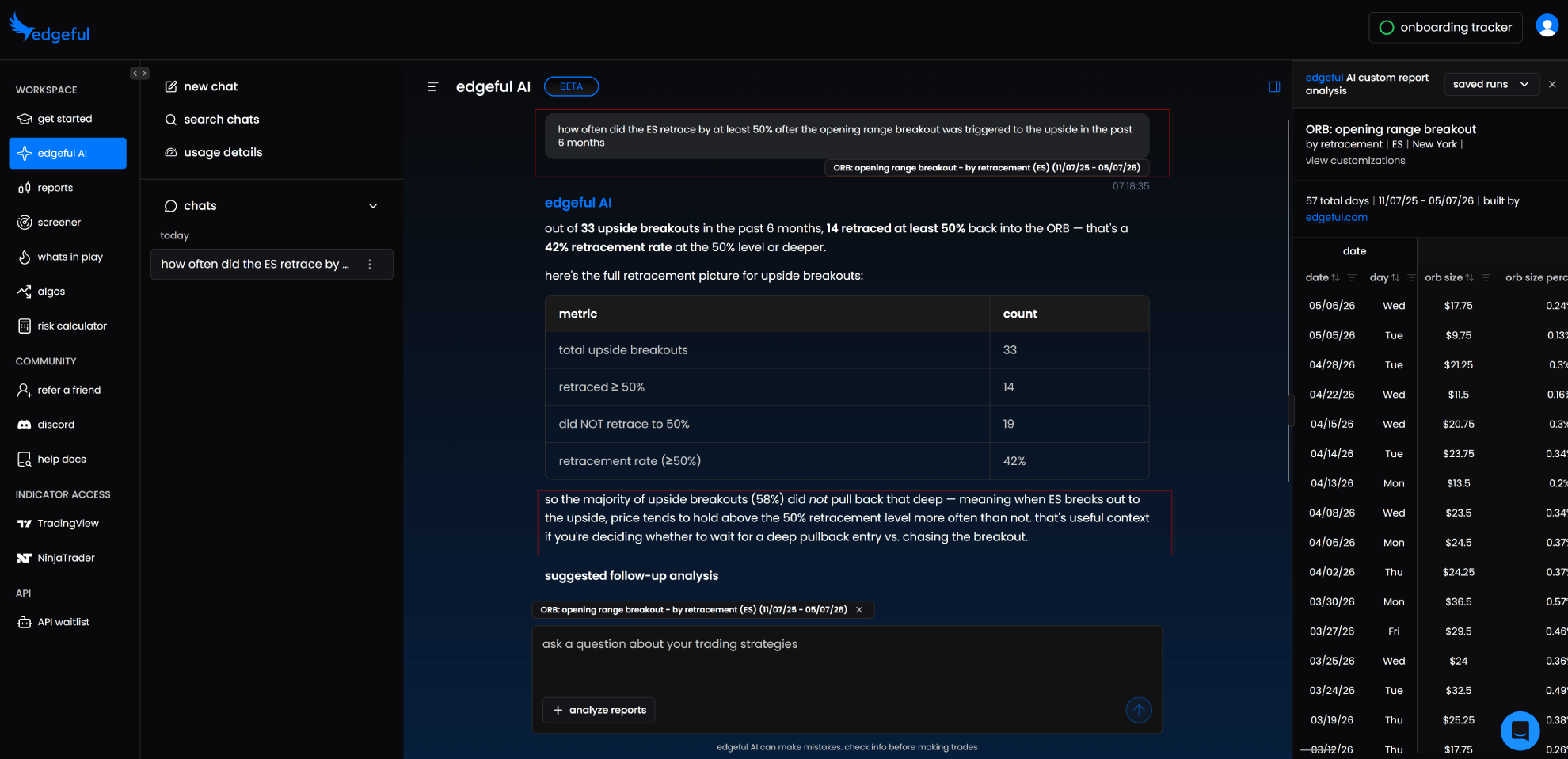1568x759 pixels.
Task: Open the user profile avatar
Action: click(1547, 26)
